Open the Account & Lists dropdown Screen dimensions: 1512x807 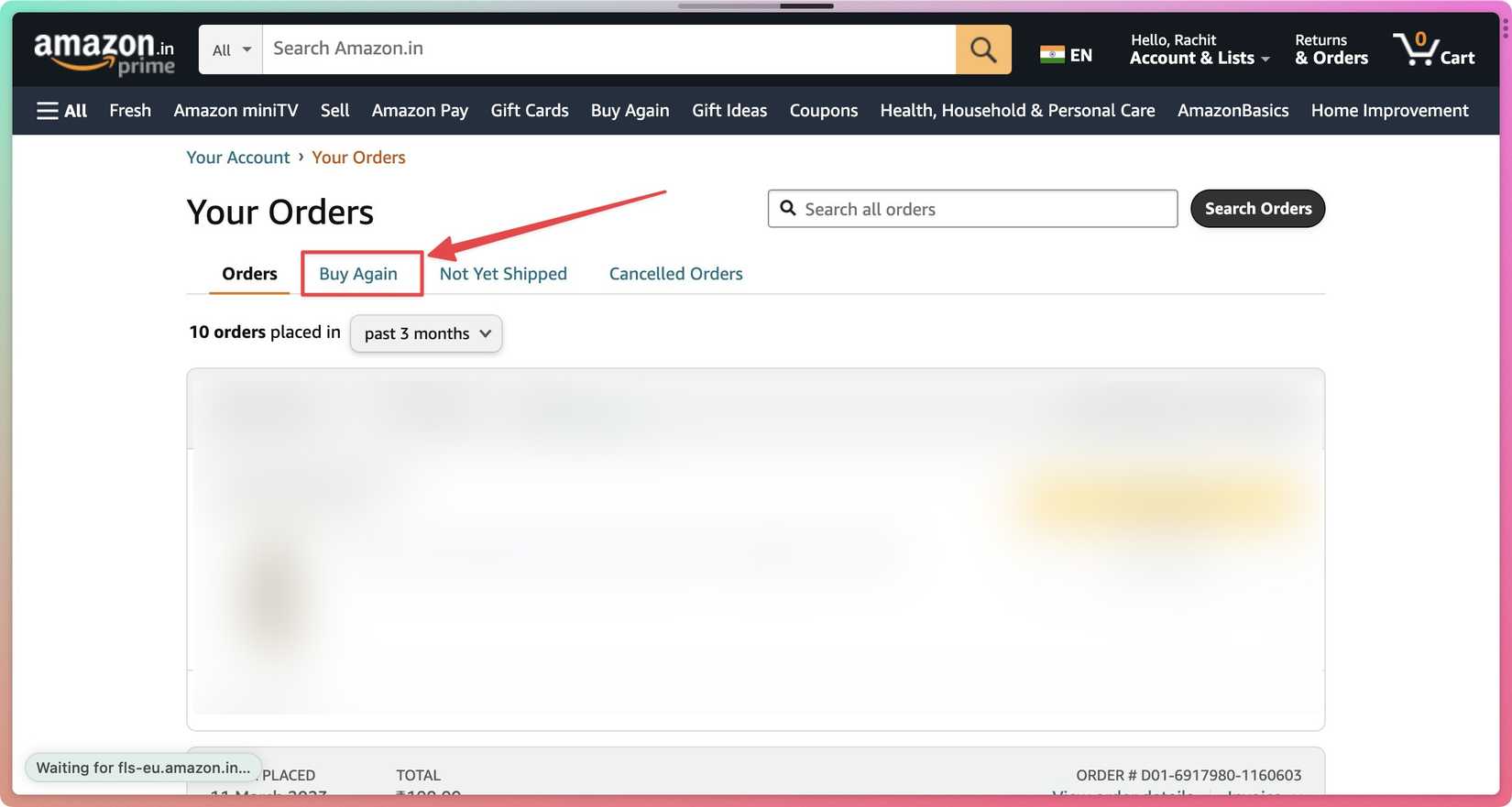pos(1199,49)
